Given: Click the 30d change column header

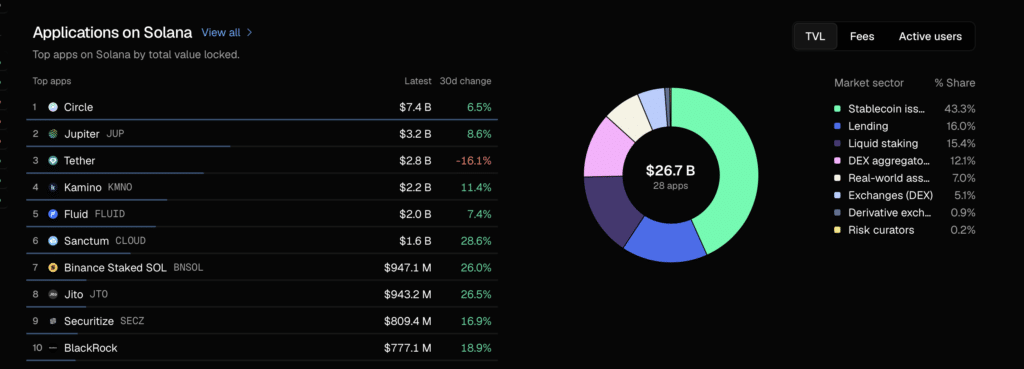Looking at the screenshot, I should 466,82.
